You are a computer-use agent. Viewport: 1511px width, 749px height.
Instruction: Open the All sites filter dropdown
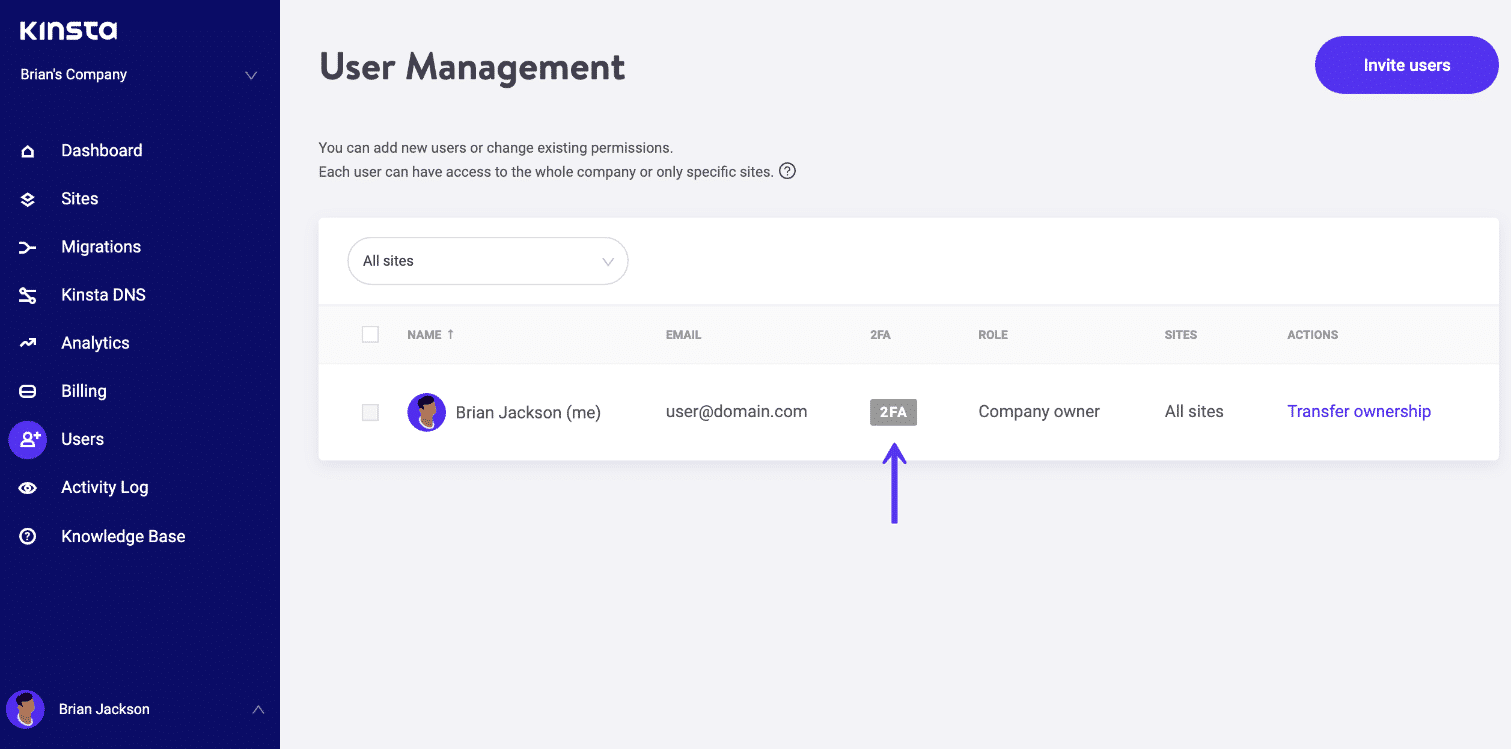[x=487, y=260]
